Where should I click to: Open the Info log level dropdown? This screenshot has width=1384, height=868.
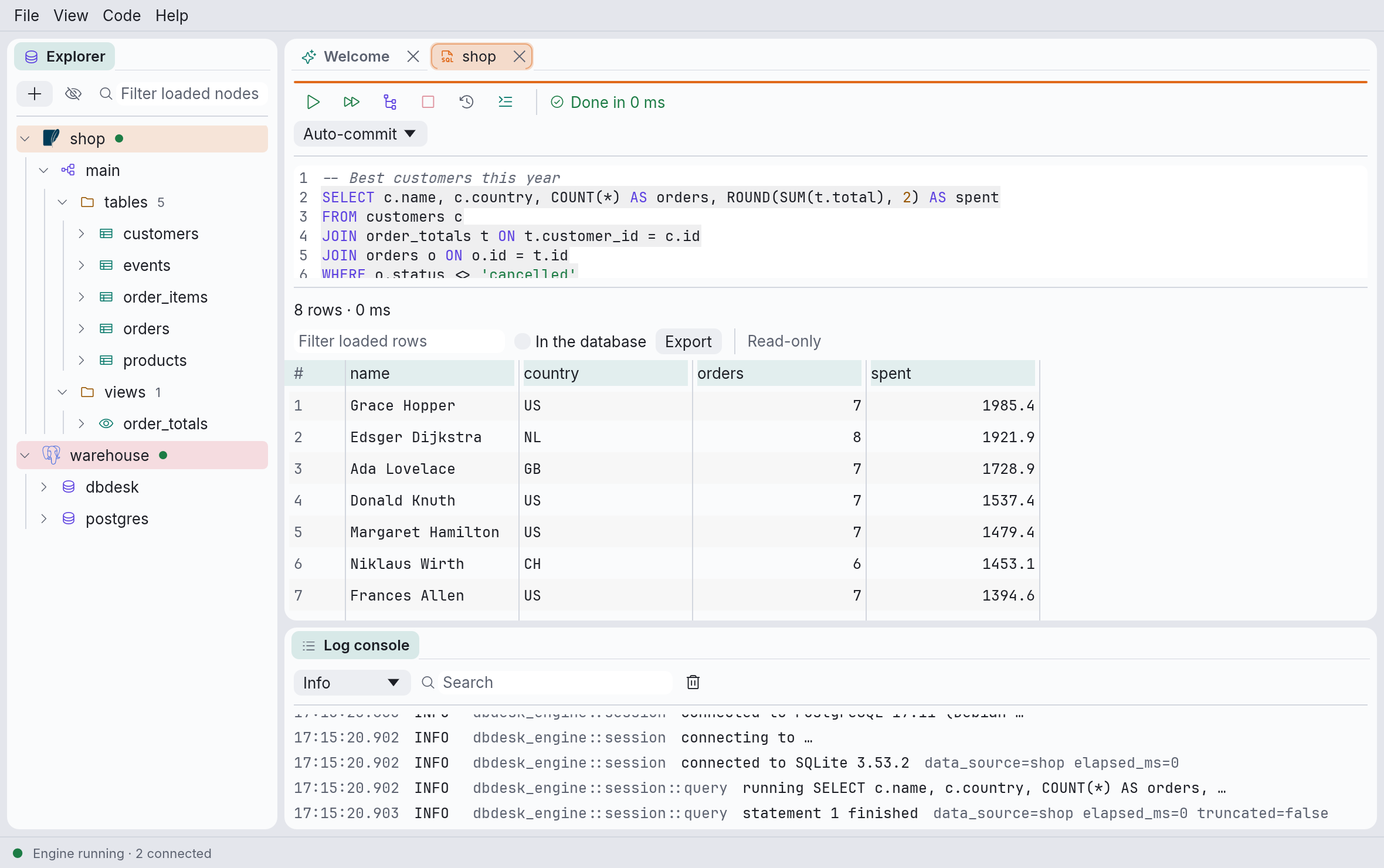click(351, 683)
